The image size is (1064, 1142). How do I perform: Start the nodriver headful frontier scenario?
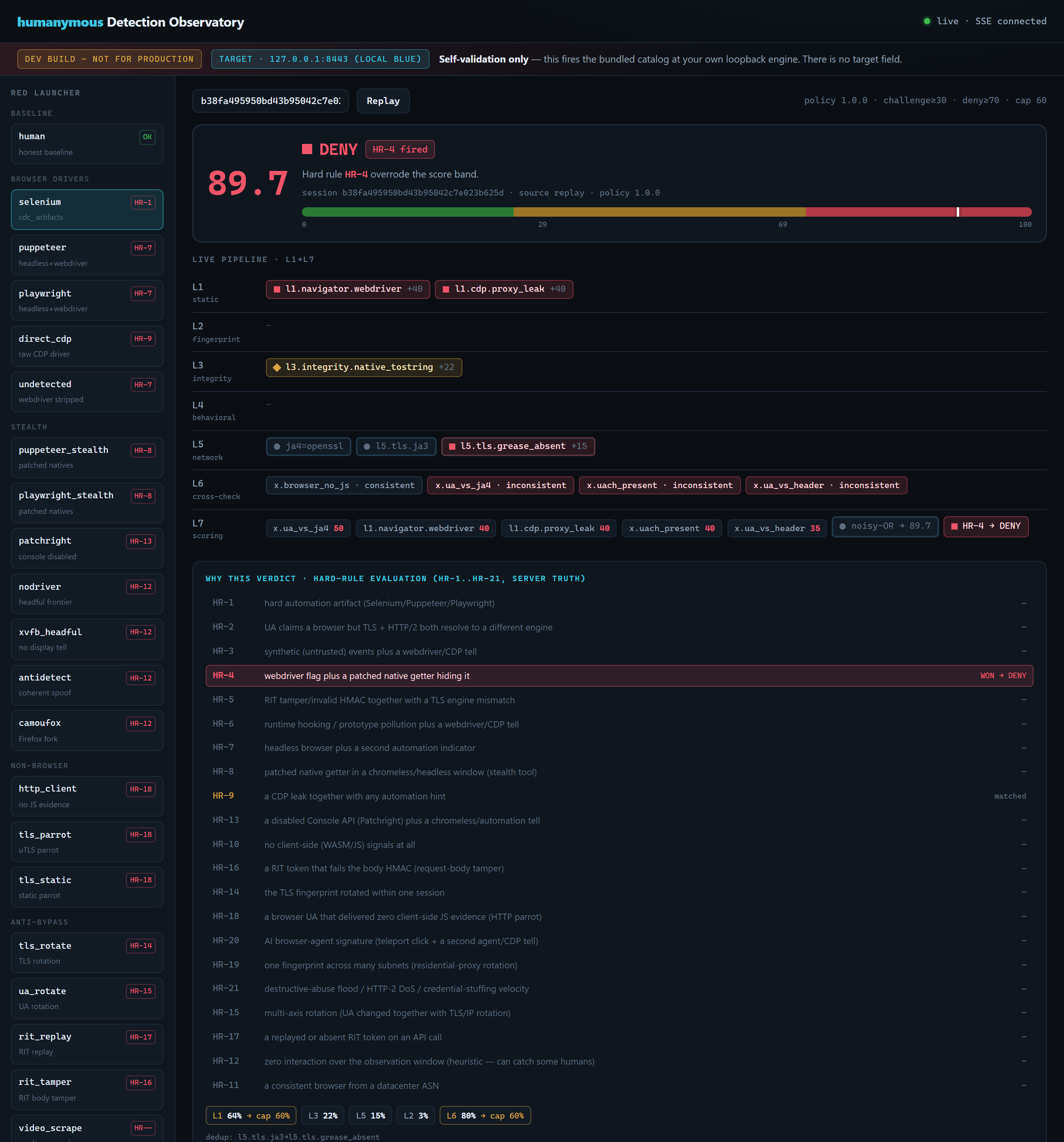[x=87, y=594]
